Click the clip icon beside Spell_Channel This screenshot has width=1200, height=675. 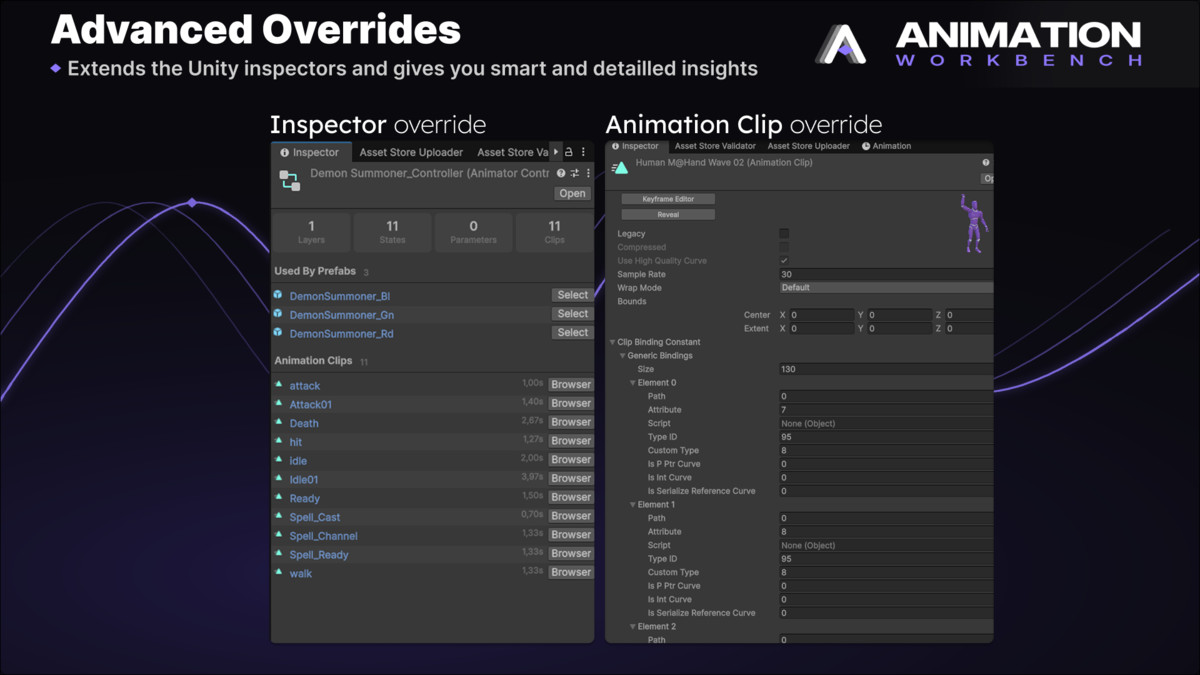pyautogui.click(x=279, y=535)
